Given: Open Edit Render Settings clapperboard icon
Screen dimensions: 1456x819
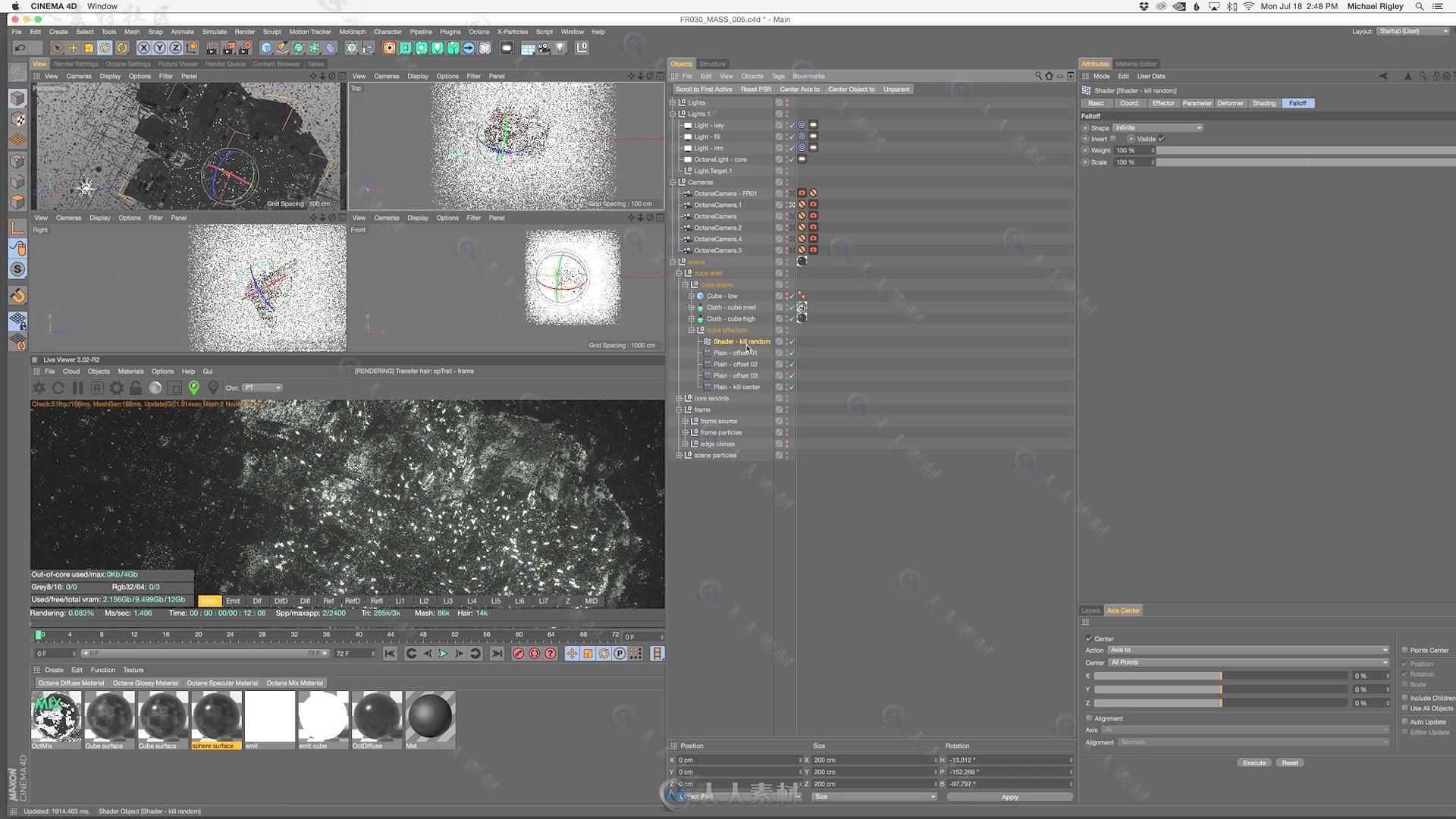Looking at the screenshot, I should 245,48.
